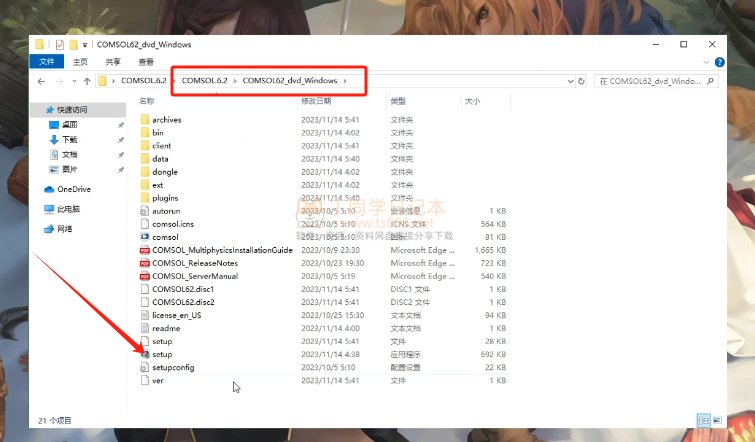Viewport: 755px width, 442px height.
Task: Click the COMSOL_ReleaseNotes PDF icon
Action: tap(145, 263)
